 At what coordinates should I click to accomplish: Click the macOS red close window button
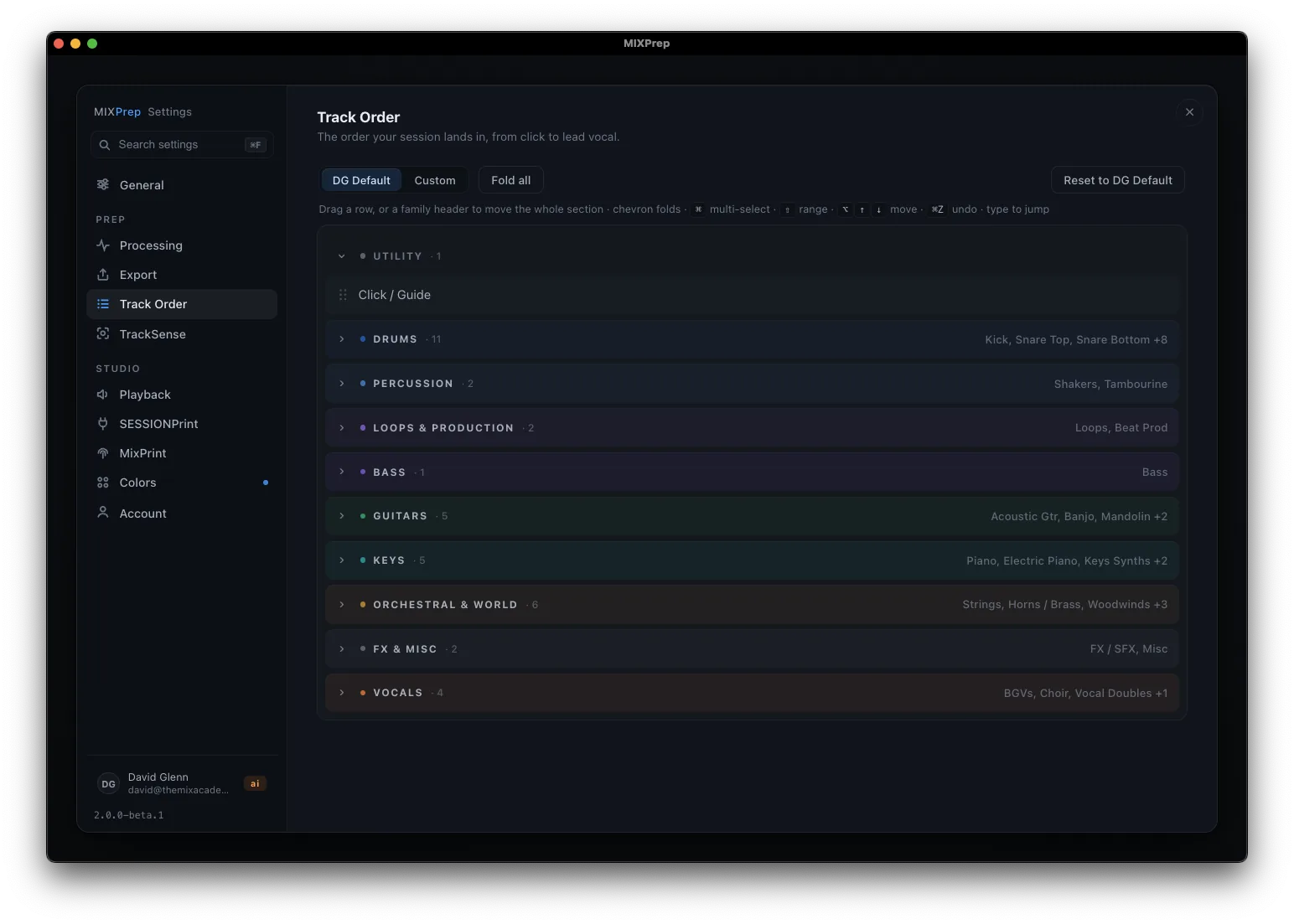click(59, 44)
